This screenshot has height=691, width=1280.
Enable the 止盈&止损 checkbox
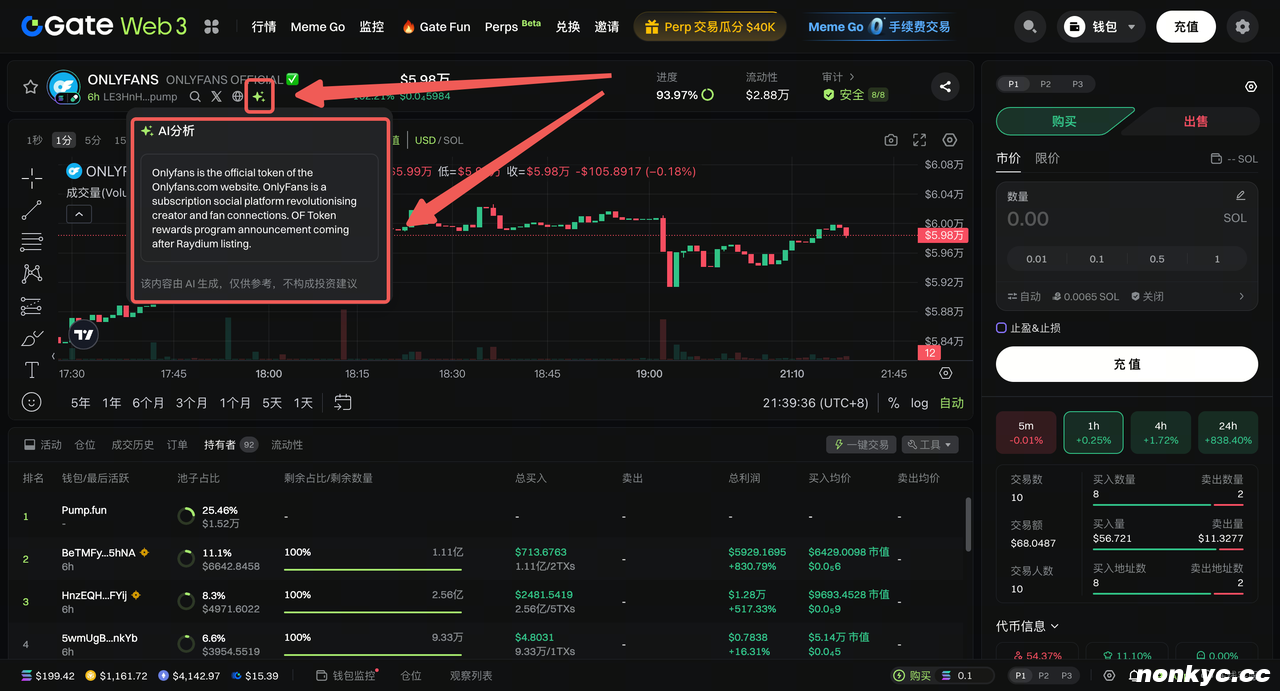pyautogui.click(x=1001, y=328)
